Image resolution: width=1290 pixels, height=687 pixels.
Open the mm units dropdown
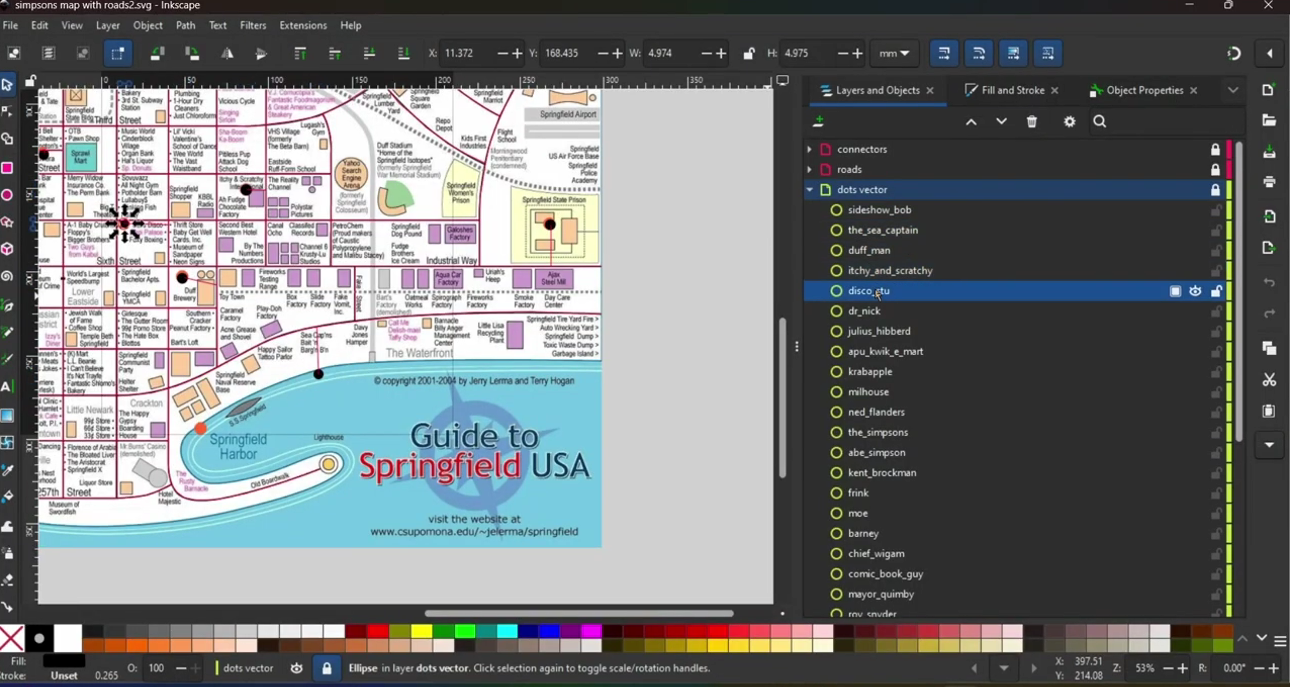(895, 54)
